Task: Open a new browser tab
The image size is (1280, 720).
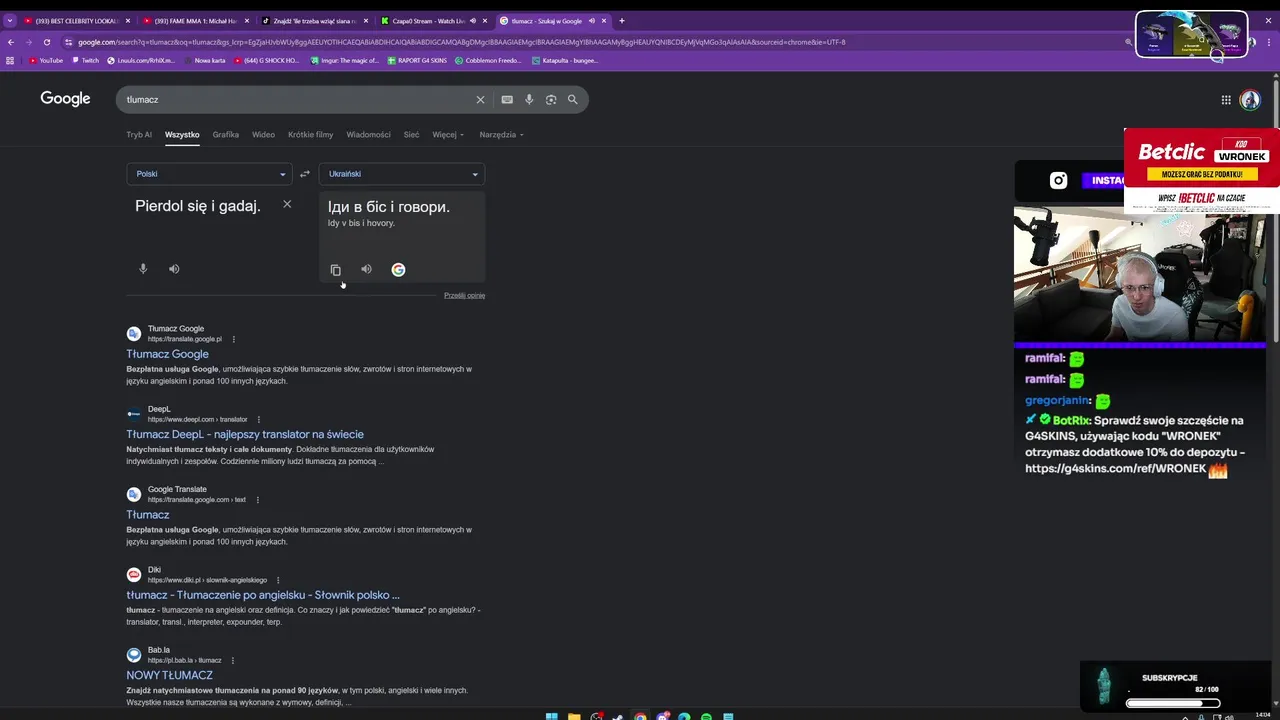Action: (x=621, y=20)
